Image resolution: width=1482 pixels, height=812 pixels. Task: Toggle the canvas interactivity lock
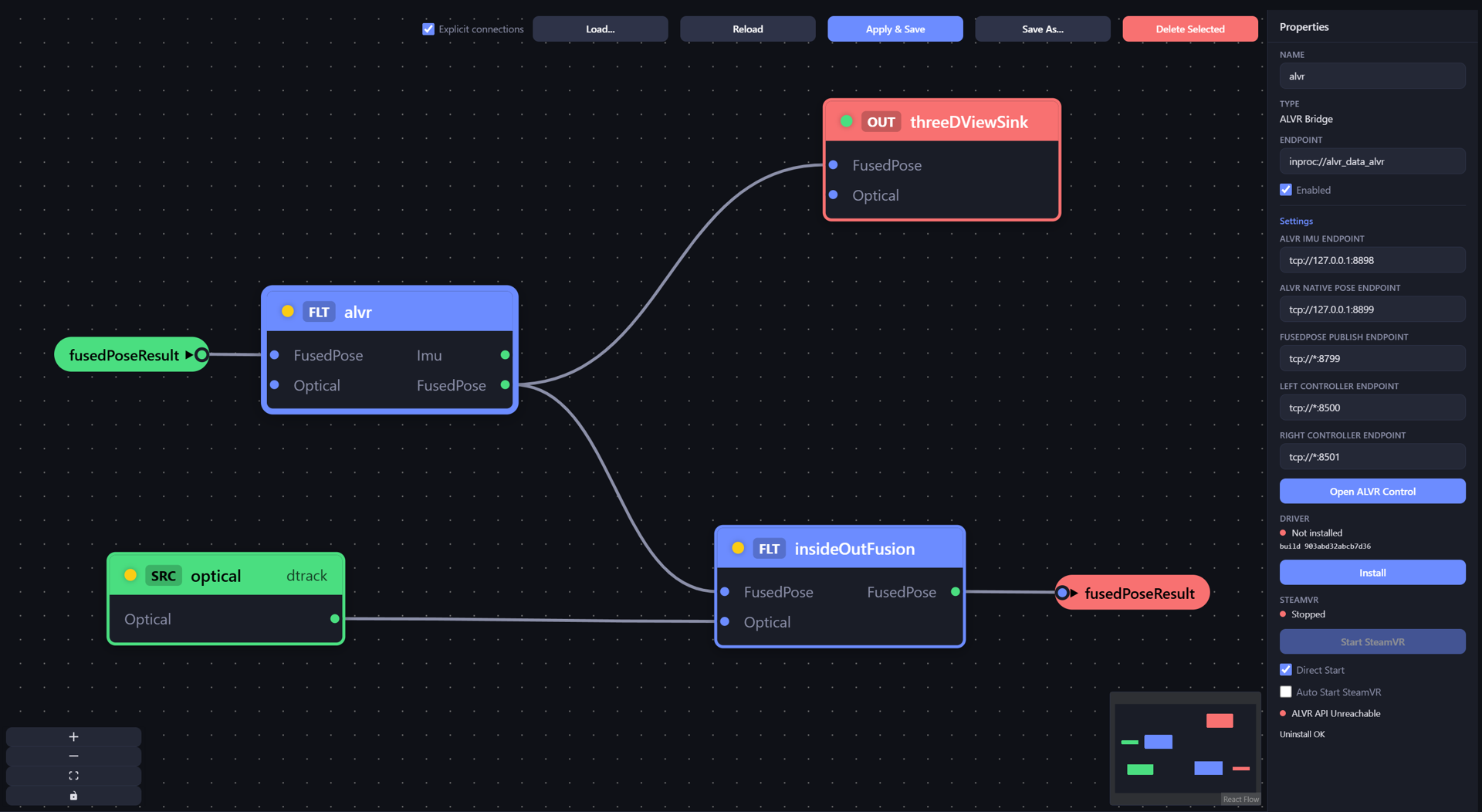tap(73, 796)
